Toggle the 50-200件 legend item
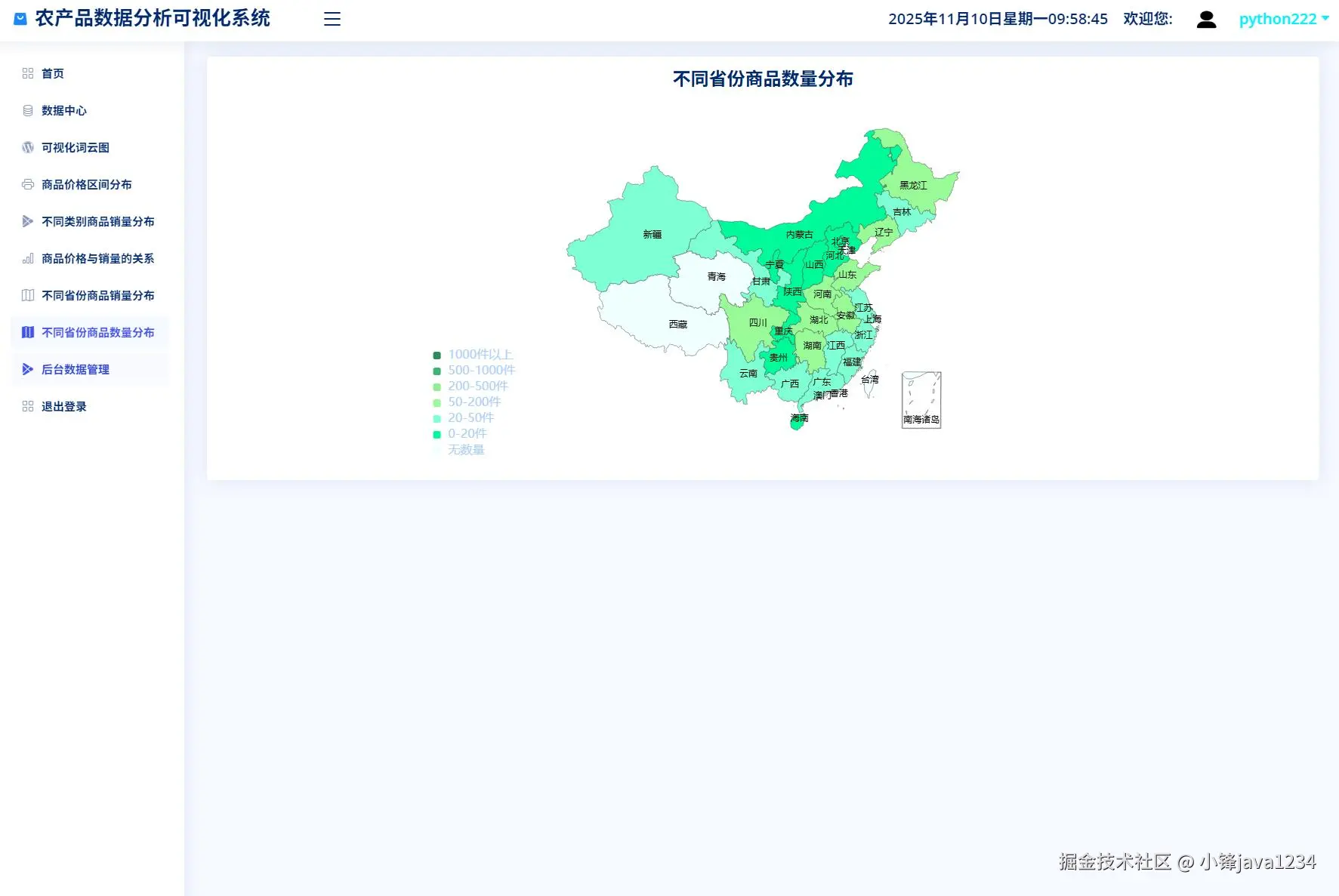This screenshot has width=1339, height=896. click(467, 402)
